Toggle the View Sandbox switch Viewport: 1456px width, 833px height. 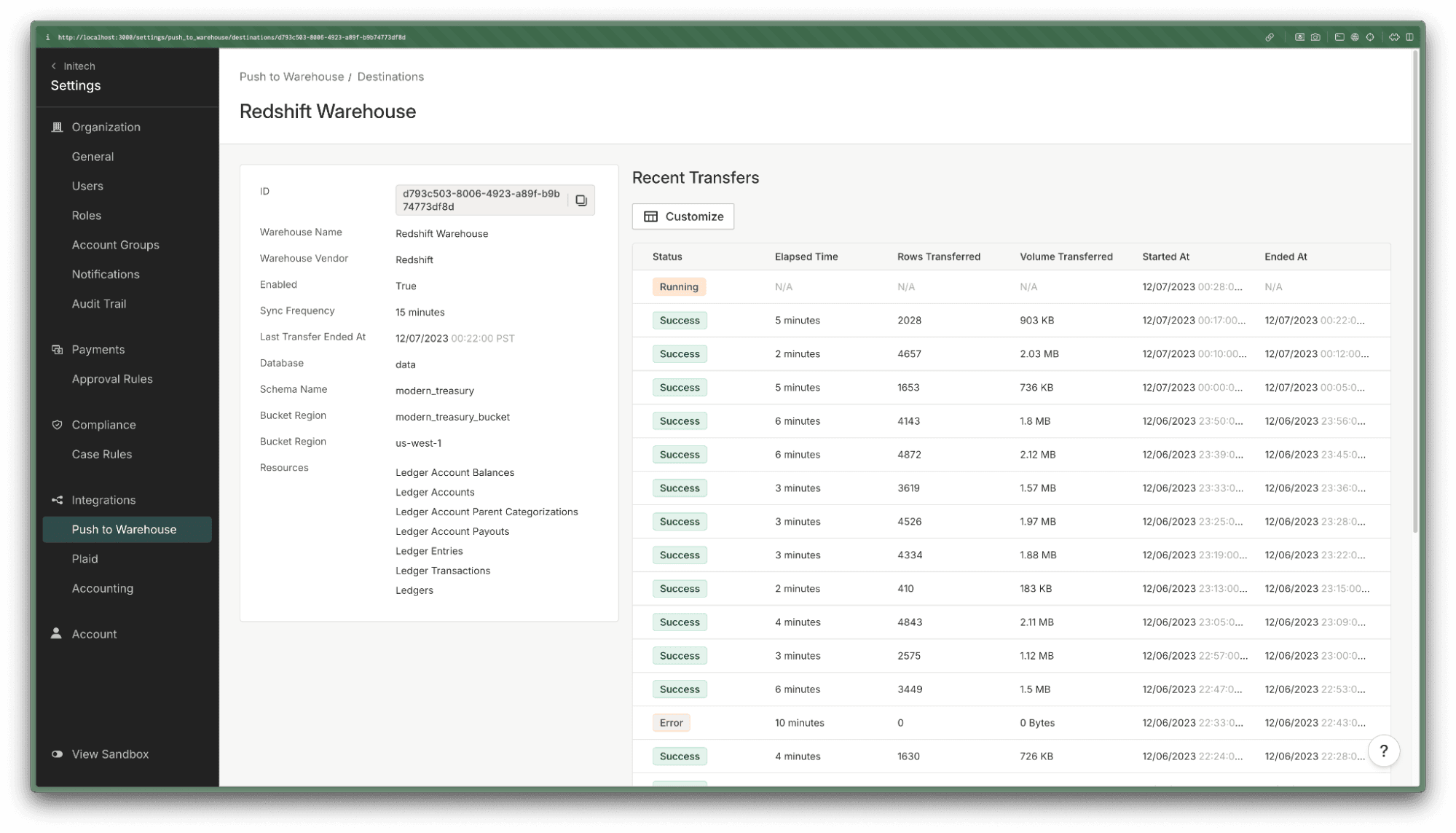click(x=57, y=754)
